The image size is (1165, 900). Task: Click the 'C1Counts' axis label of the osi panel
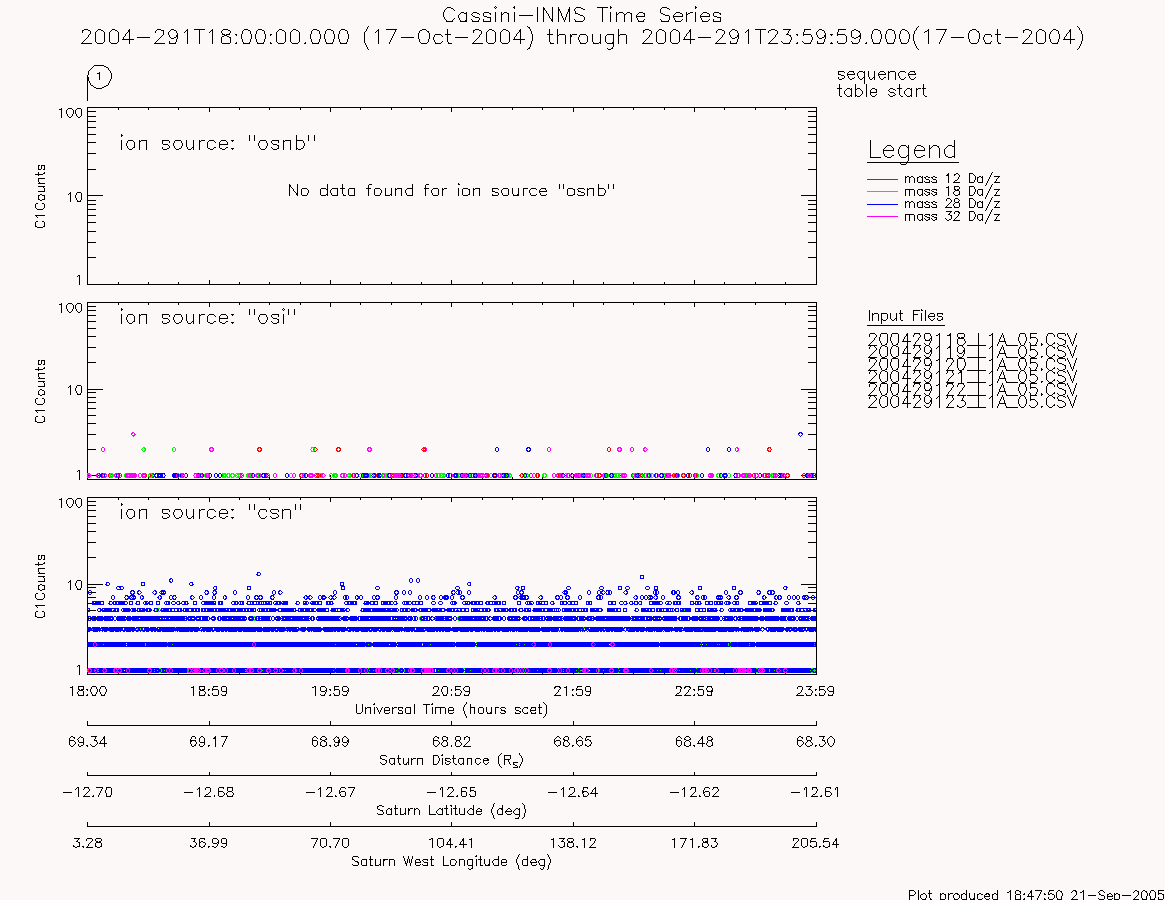coord(40,391)
